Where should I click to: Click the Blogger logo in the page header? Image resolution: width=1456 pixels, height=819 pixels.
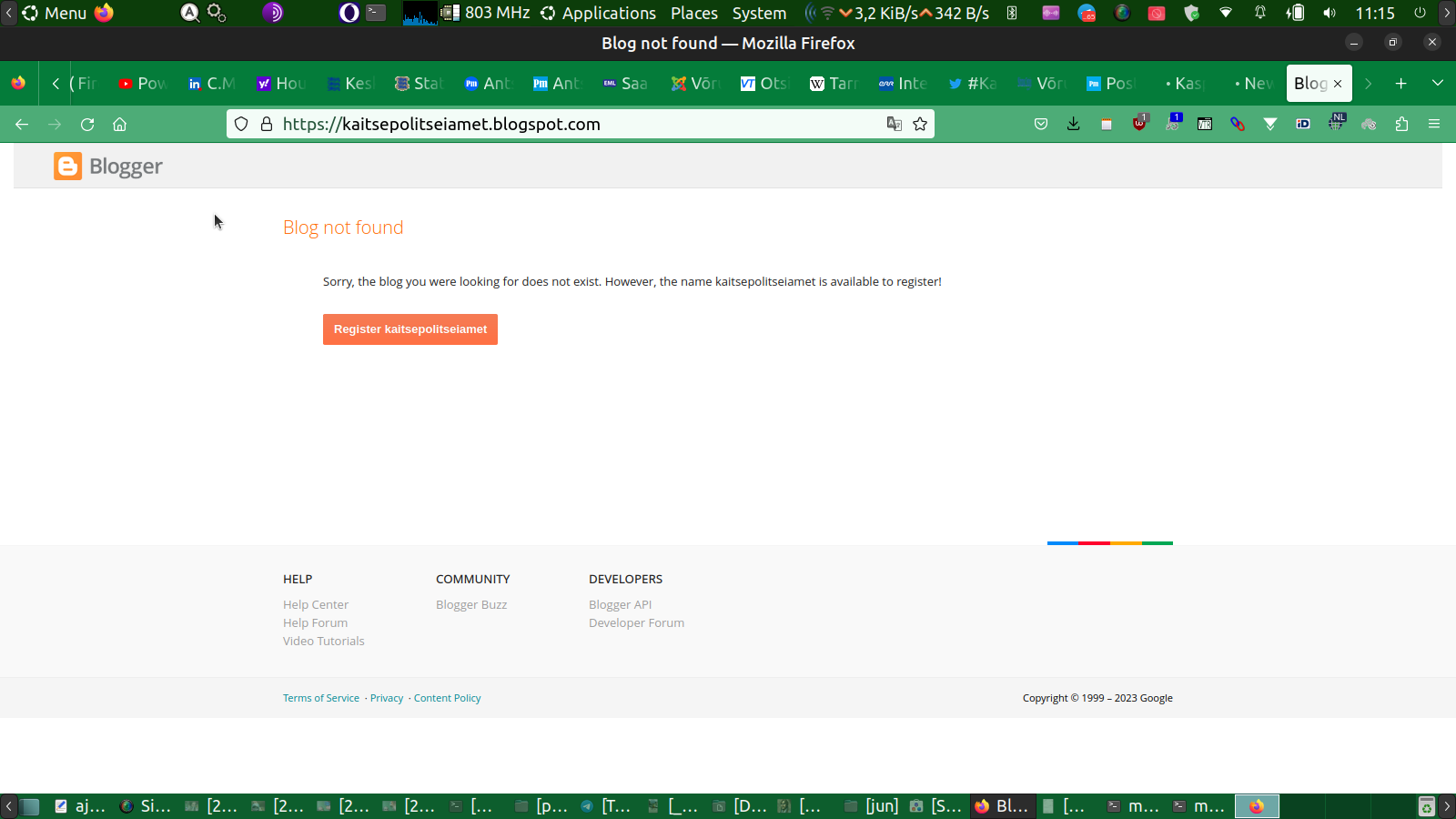tap(108, 167)
